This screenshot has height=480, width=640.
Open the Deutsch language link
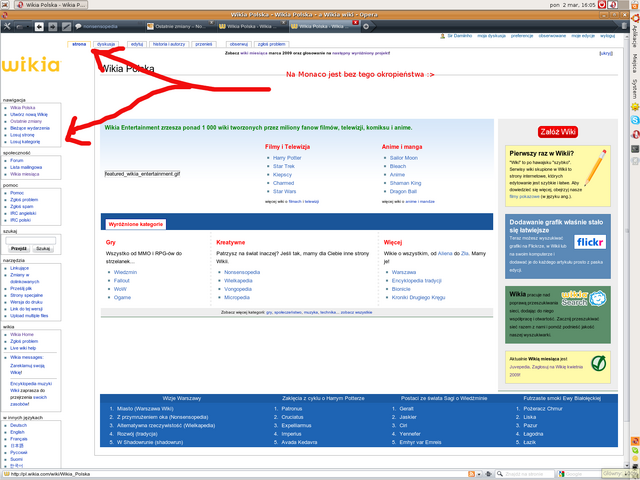tap(18, 425)
